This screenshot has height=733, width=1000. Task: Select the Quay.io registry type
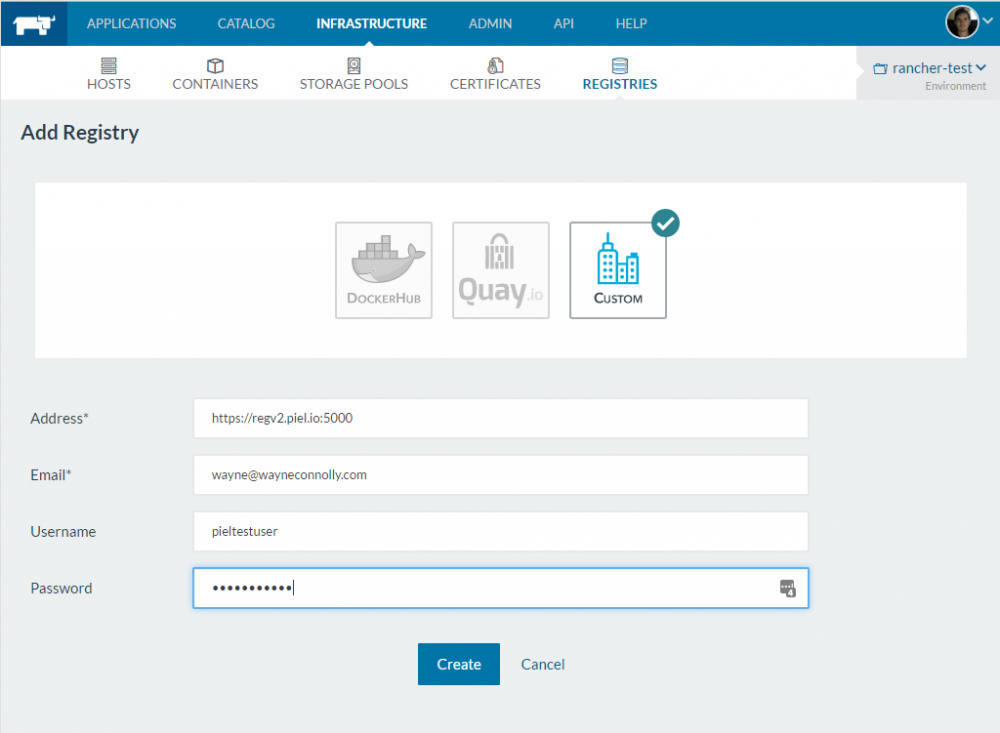pos(500,270)
